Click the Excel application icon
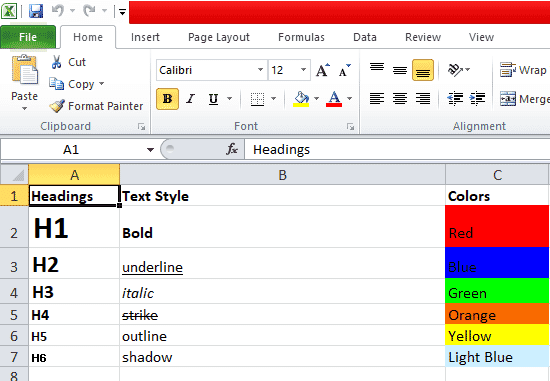 click(x=9, y=11)
